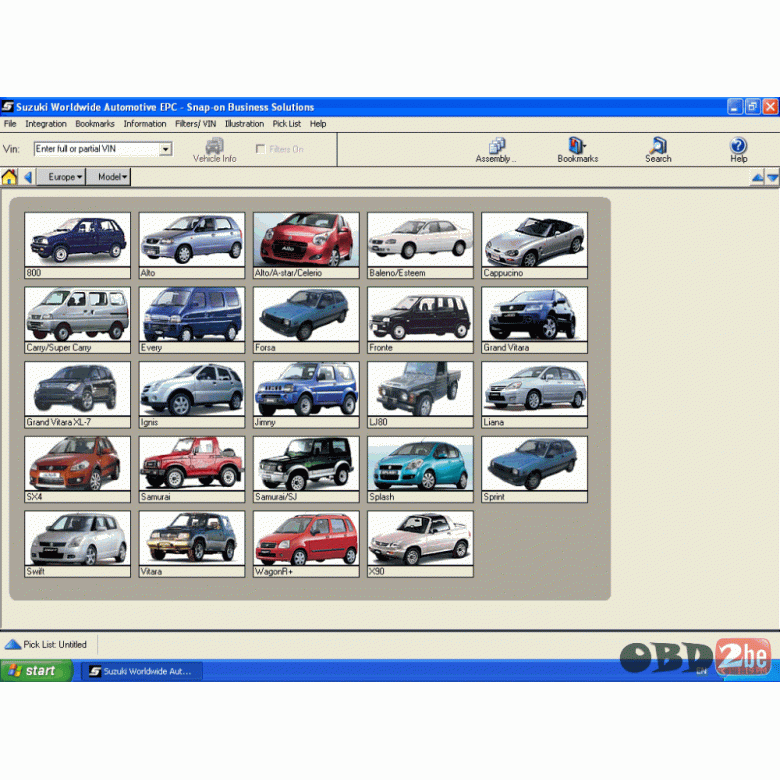Go to the Home icon

[9, 177]
